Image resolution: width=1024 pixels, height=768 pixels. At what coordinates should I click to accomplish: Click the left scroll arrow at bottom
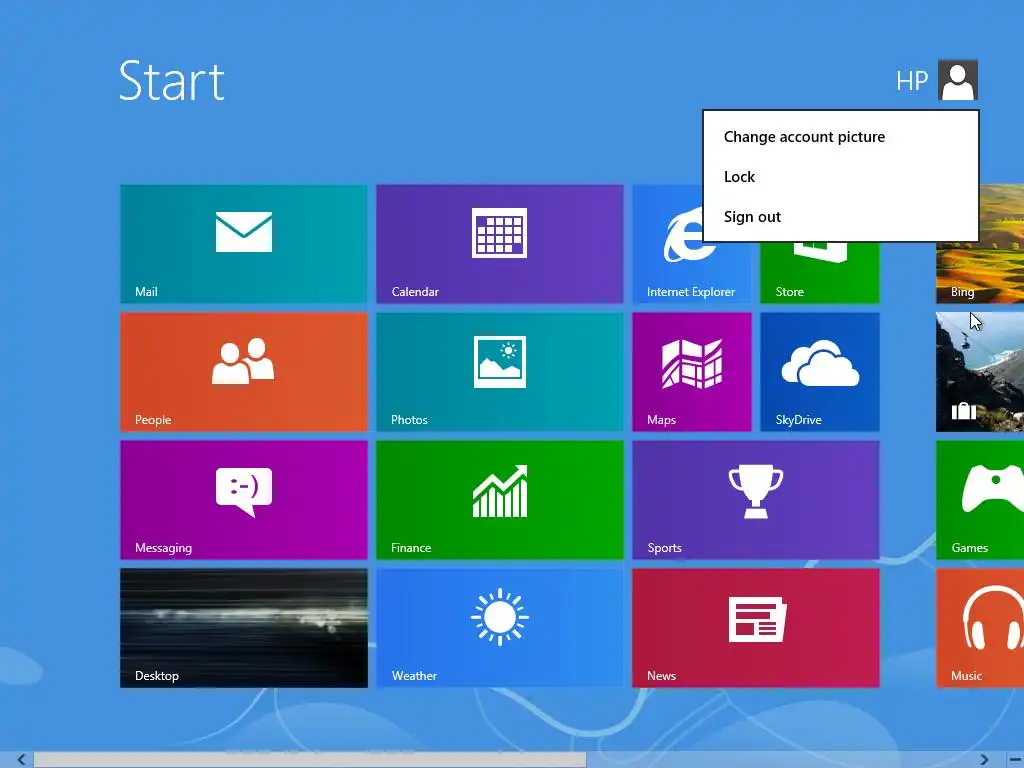tap(21, 760)
